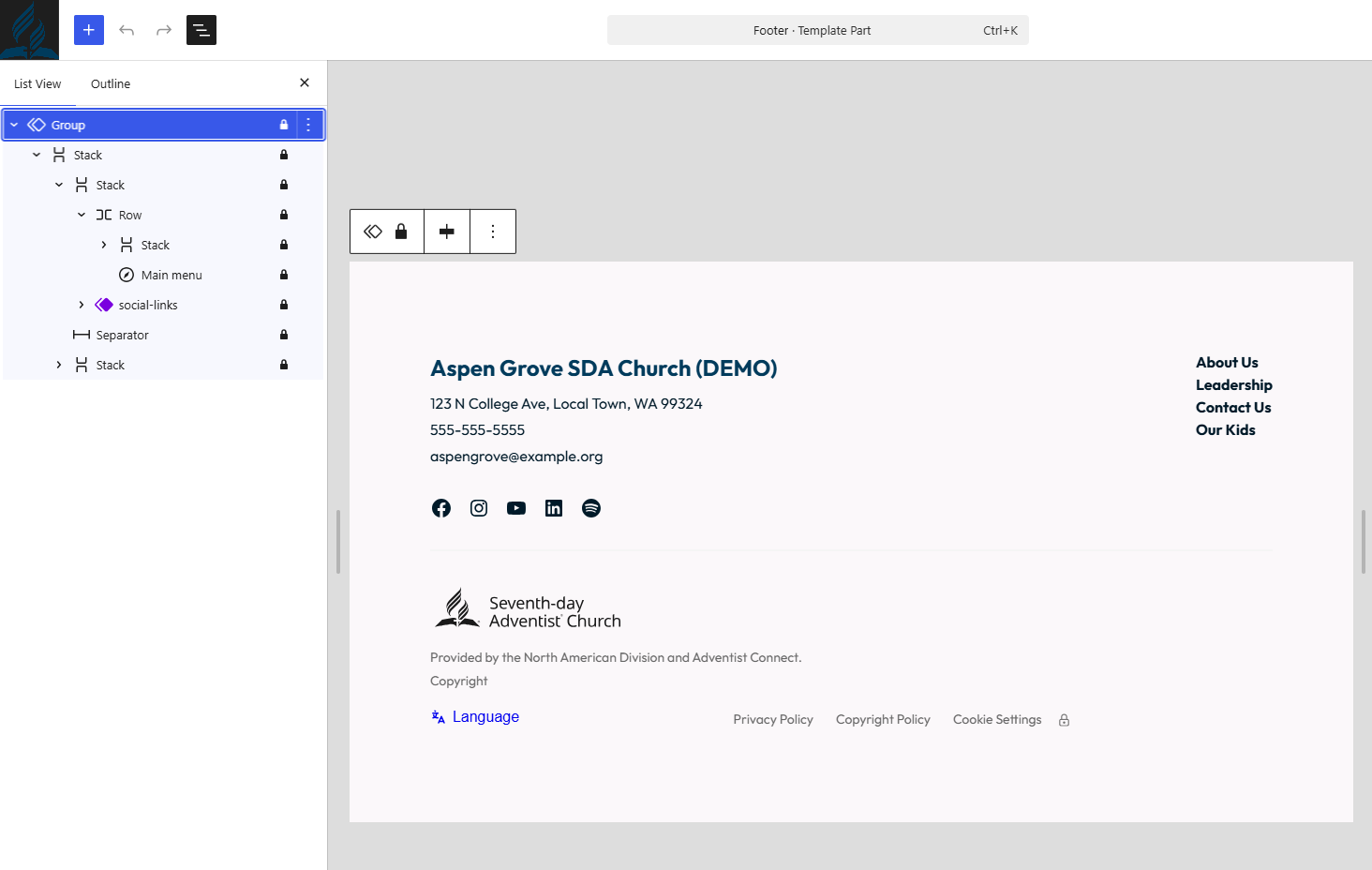Click lock icon beside Cookie Settings
The width and height of the screenshot is (1372, 870).
pyautogui.click(x=1065, y=721)
